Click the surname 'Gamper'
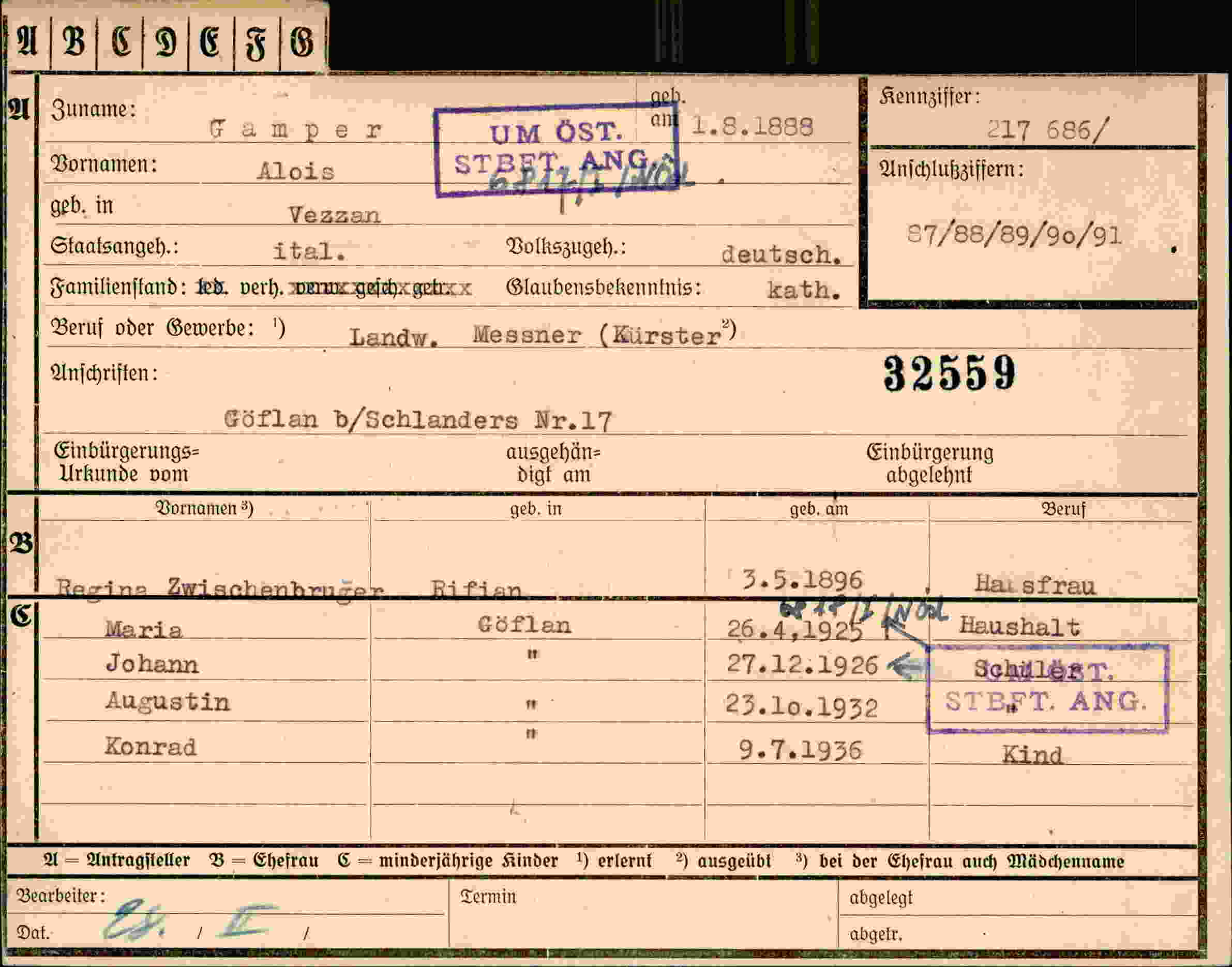The image size is (1232, 967). [296, 130]
